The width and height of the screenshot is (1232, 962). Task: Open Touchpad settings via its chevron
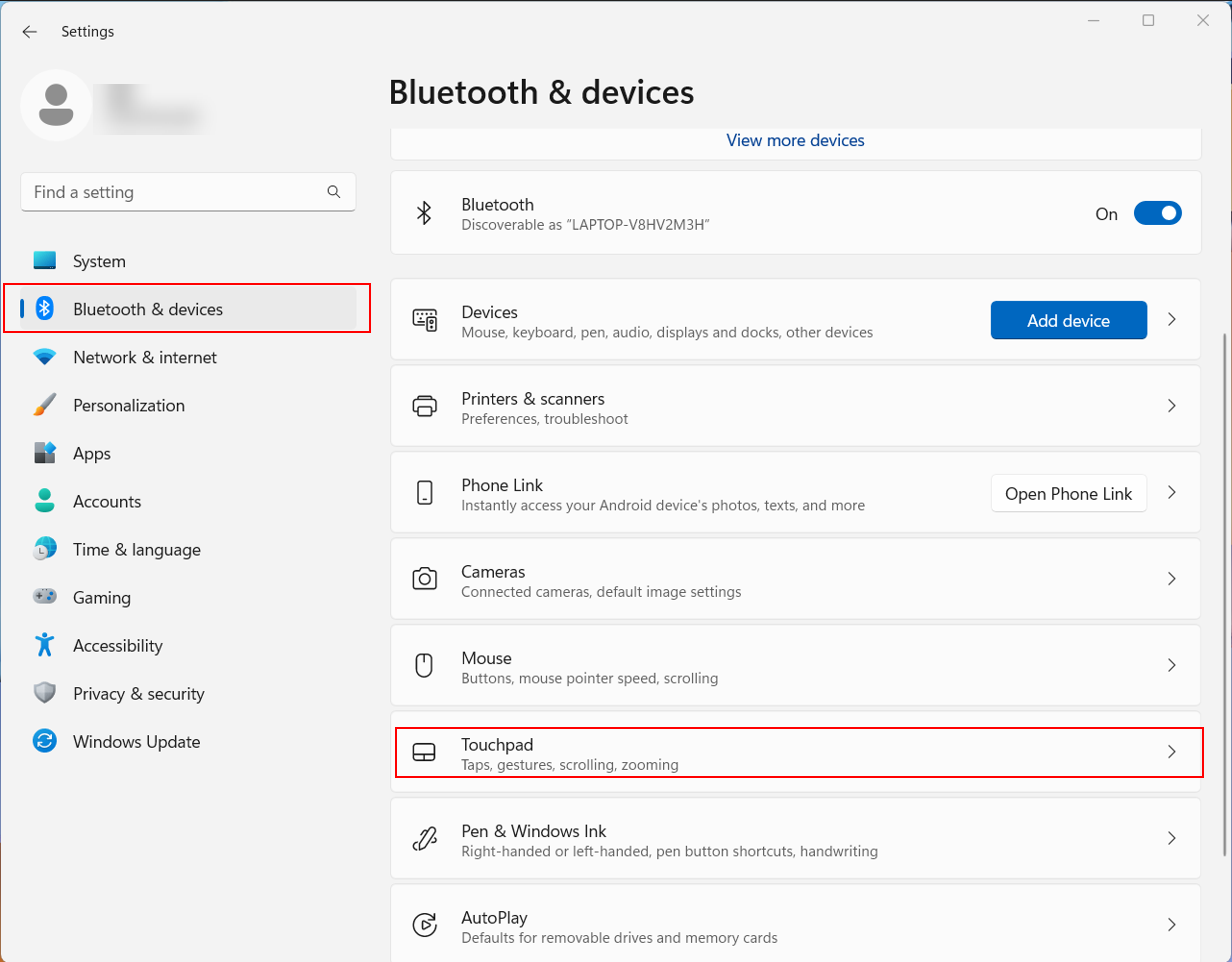coord(1172,752)
